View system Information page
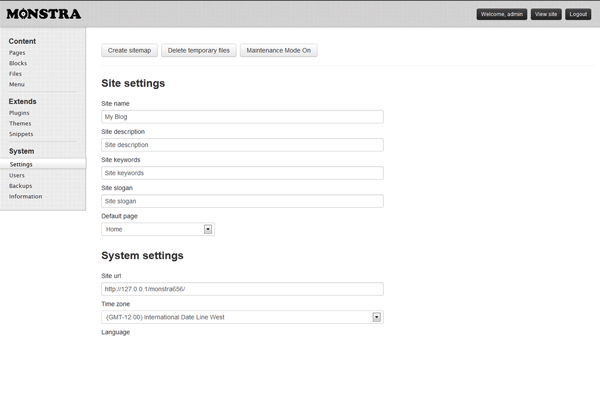This screenshot has height=400, width=600. [25, 196]
